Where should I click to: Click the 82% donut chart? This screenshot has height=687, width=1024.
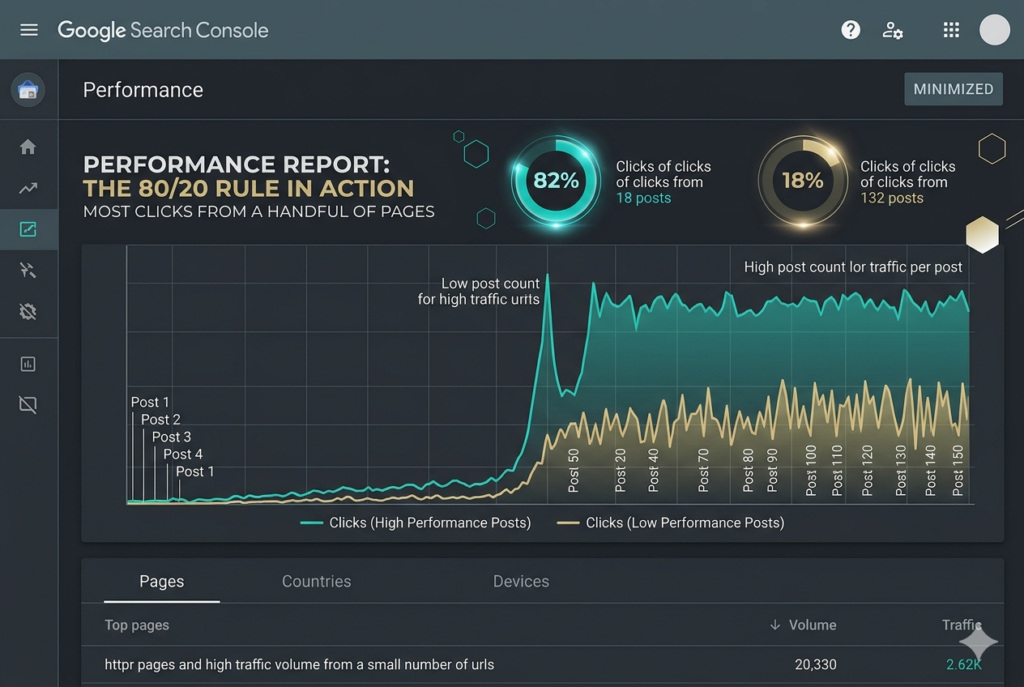point(556,181)
